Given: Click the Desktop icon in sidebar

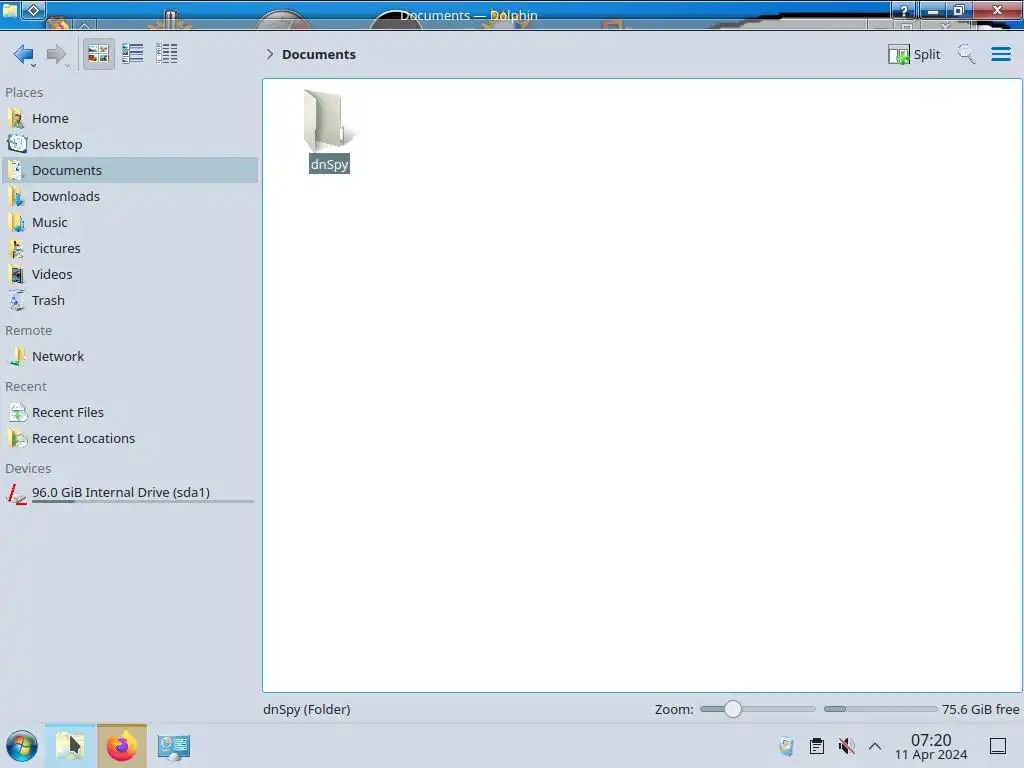Looking at the screenshot, I should point(17,144).
